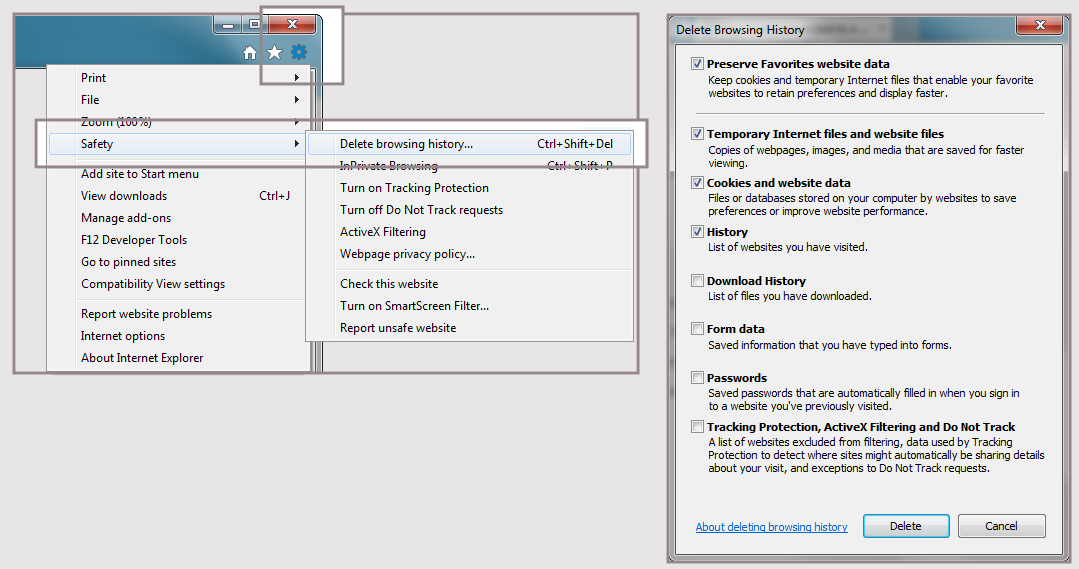
Task: Choose Internet options from the menu
Action: click(123, 336)
